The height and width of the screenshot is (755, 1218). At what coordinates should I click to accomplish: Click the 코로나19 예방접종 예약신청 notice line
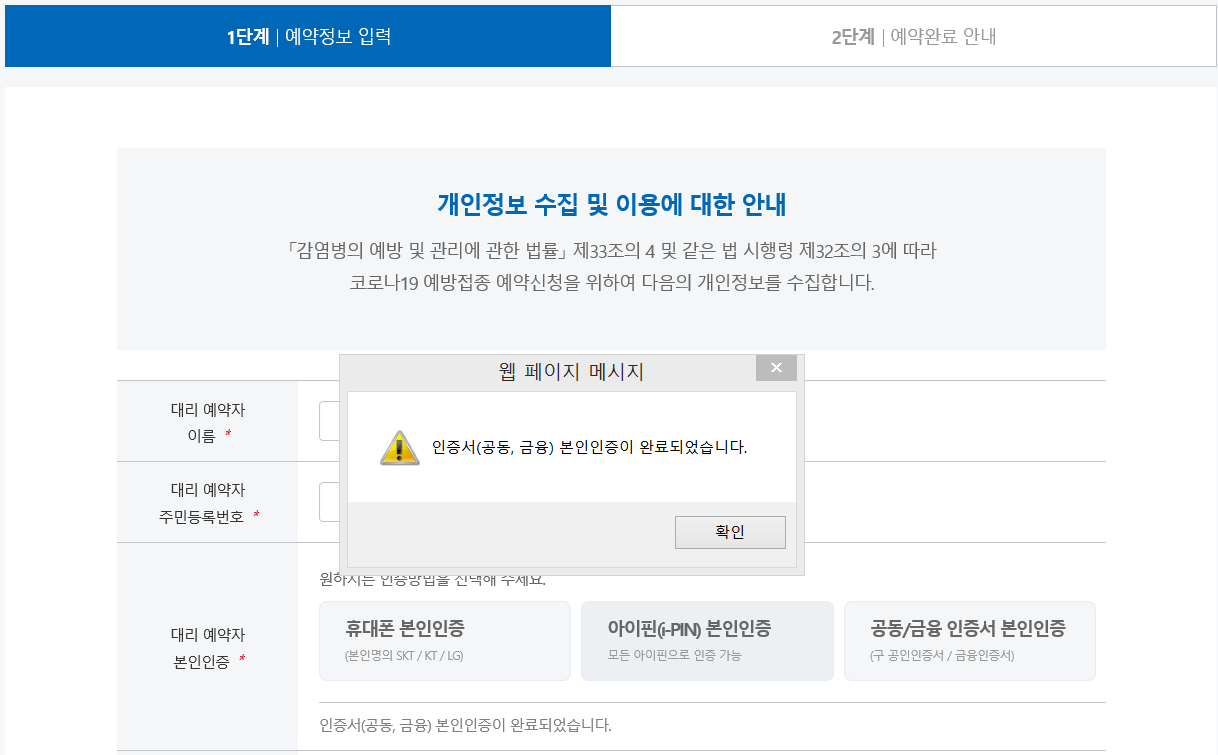pos(612,282)
